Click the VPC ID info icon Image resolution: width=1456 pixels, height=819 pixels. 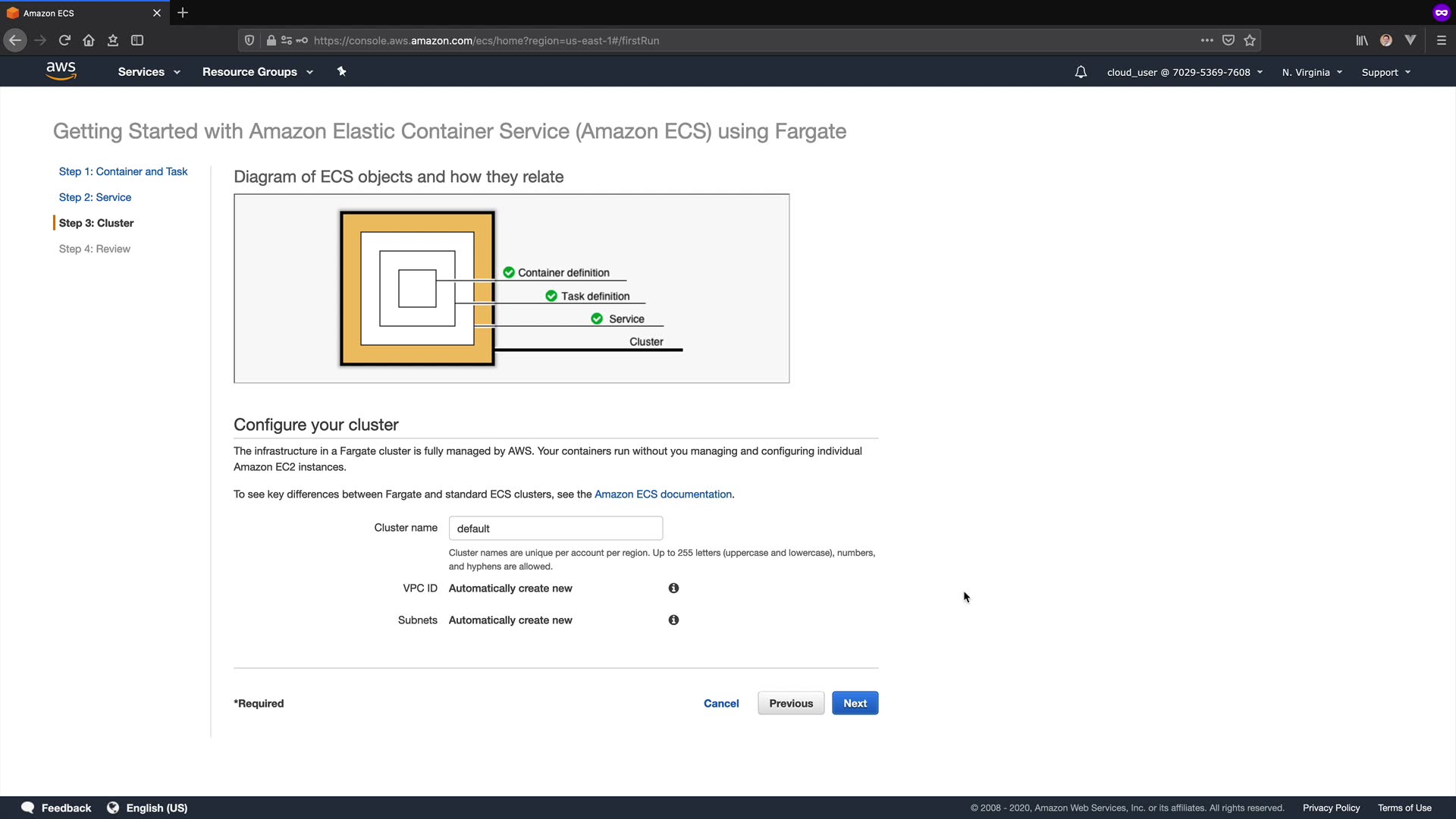coord(673,588)
